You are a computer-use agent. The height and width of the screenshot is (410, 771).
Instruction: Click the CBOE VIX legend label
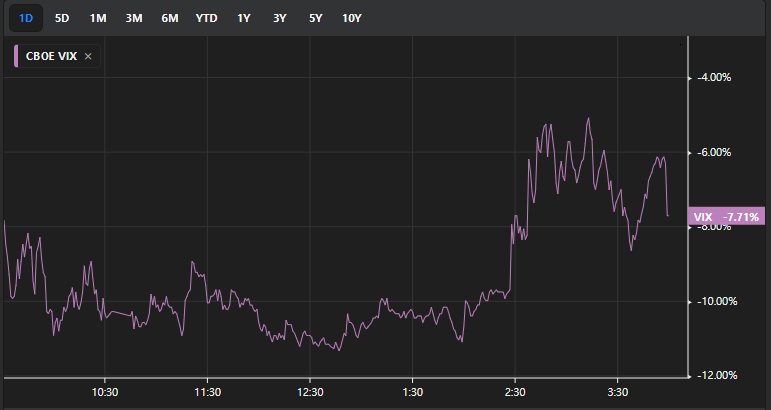click(x=51, y=57)
